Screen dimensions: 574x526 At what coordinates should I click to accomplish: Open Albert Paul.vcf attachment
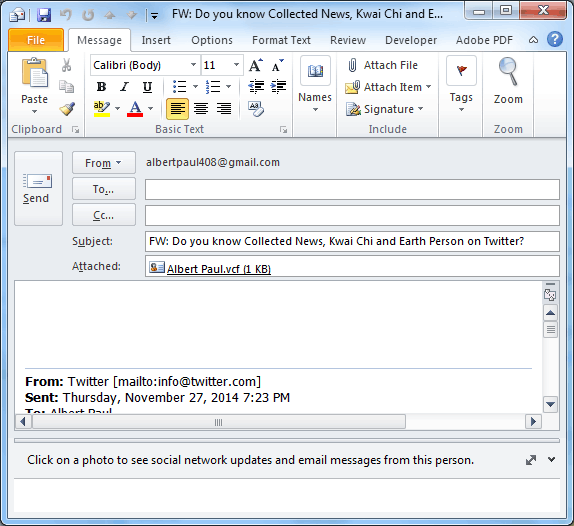click(210, 269)
